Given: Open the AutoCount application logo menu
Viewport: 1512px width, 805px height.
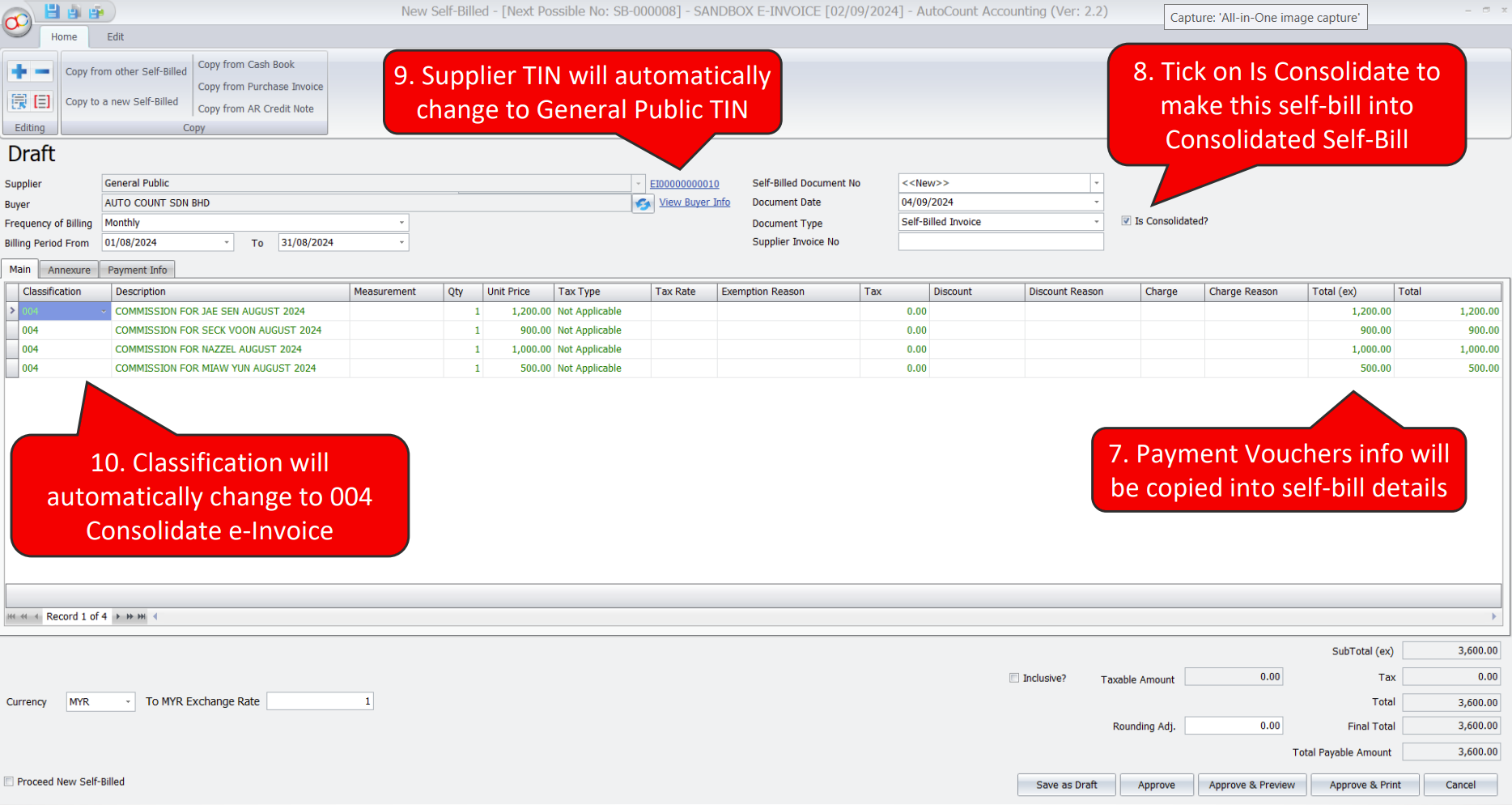Looking at the screenshot, I should 15,23.
